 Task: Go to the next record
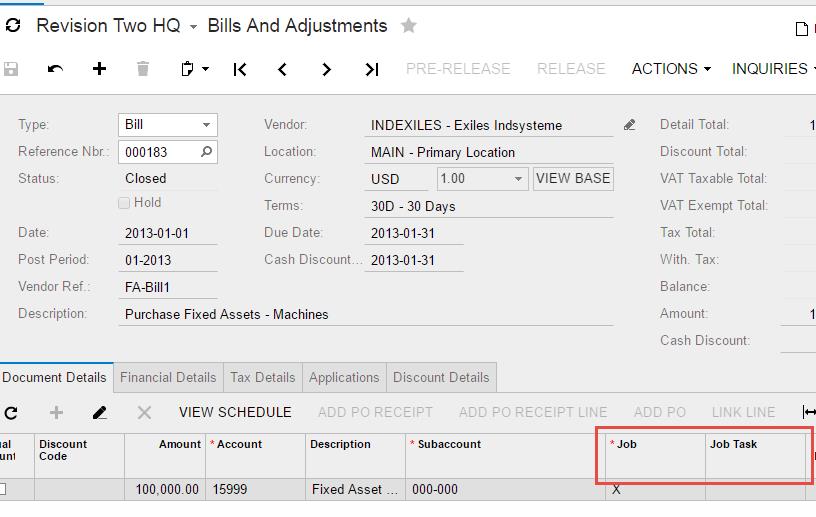326,69
